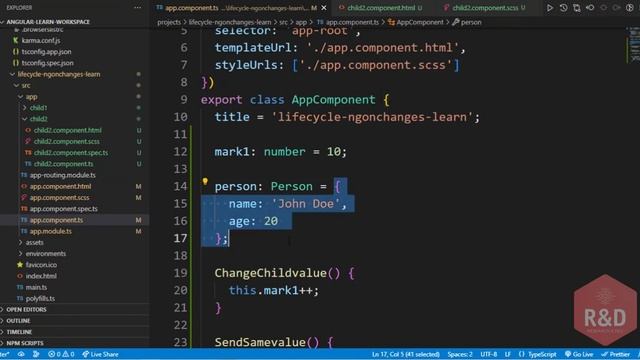Open app-routing.module.ts file
This screenshot has height=360, width=640.
click(62, 175)
